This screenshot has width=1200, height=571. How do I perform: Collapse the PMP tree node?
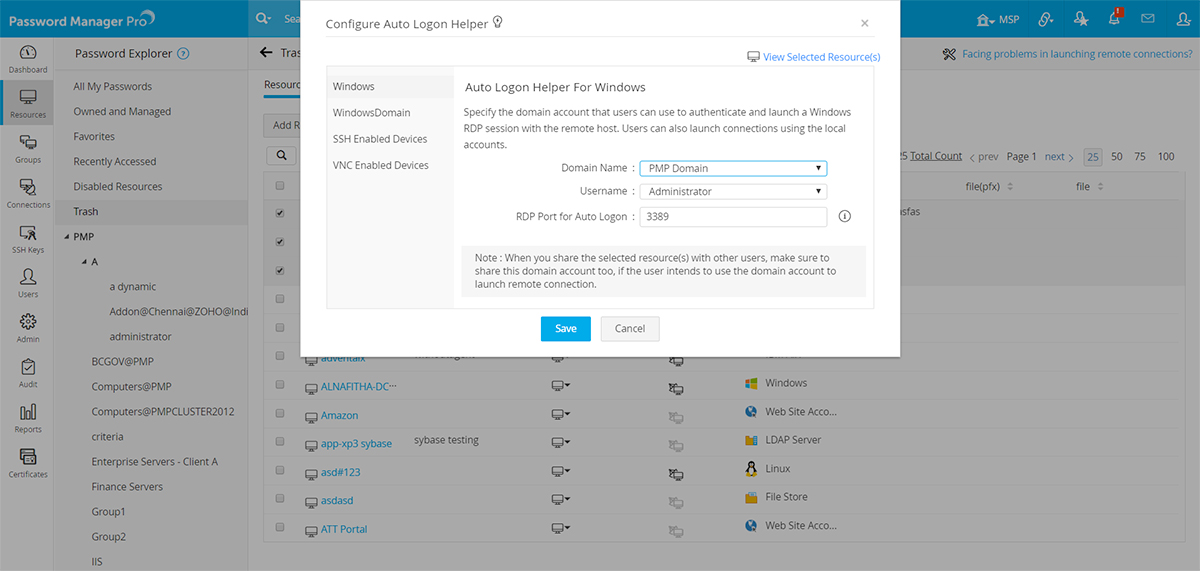(66, 237)
